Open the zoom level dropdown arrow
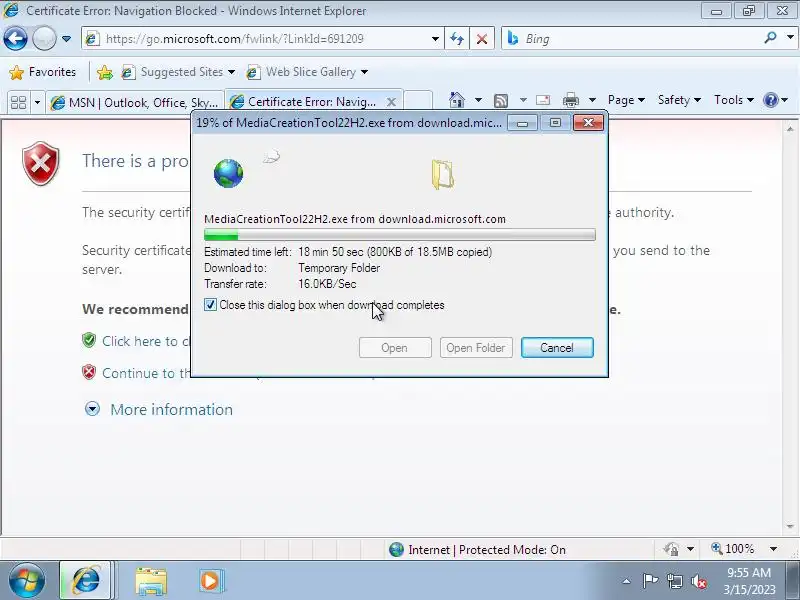 click(773, 549)
